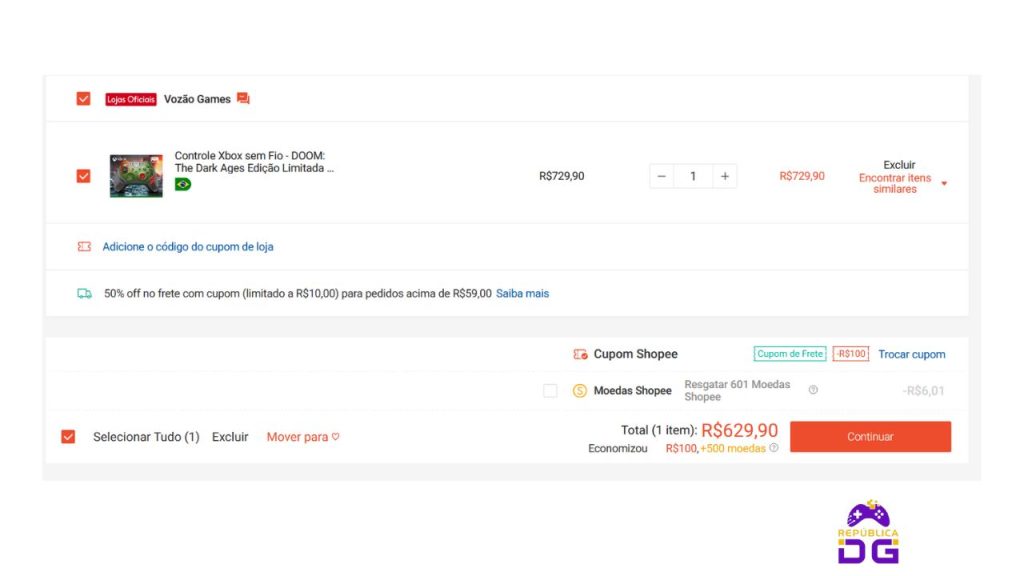Click the quantity field showing 1
The width and height of the screenshot is (1024, 576).
pos(693,176)
